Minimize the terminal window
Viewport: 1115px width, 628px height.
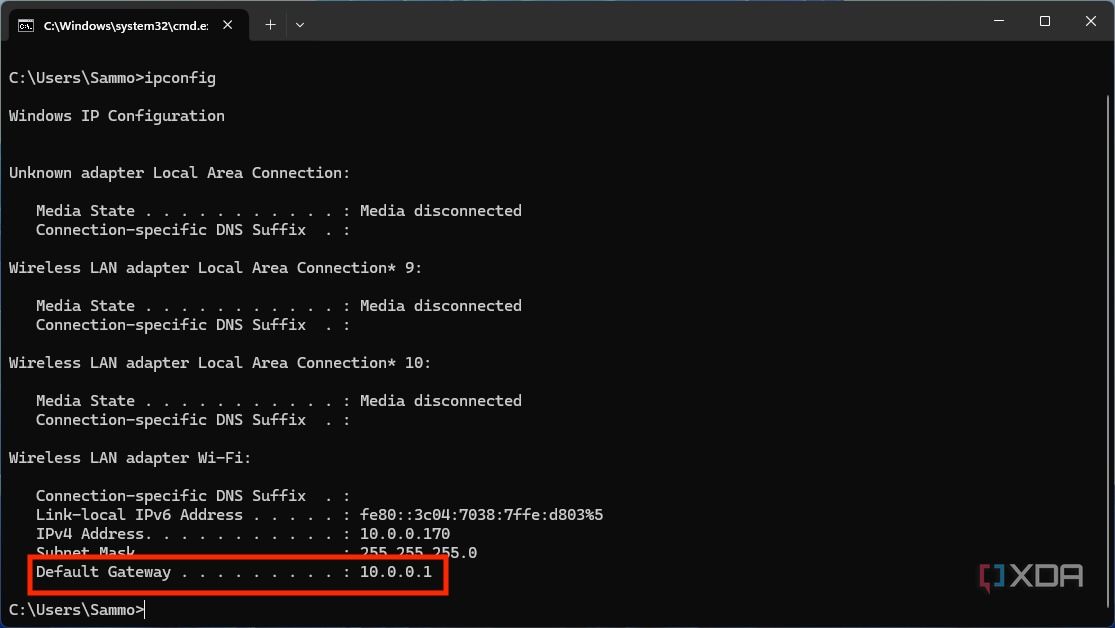(x=997, y=21)
